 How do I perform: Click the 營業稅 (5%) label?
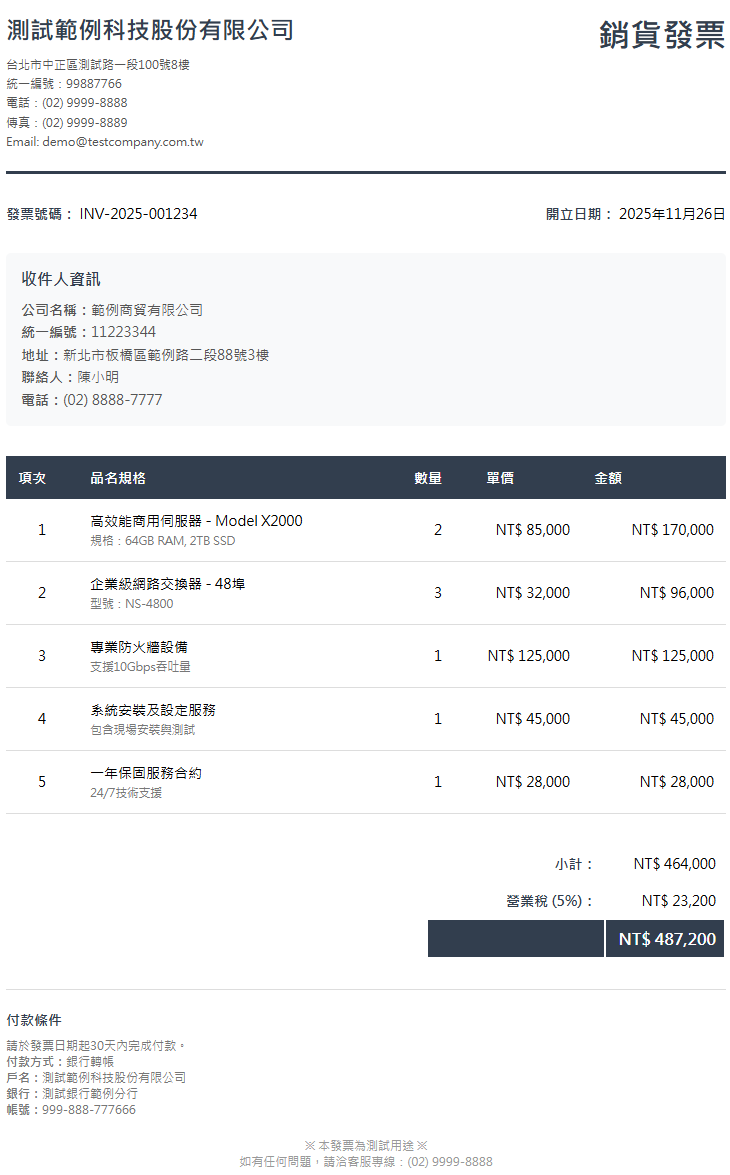(550, 901)
